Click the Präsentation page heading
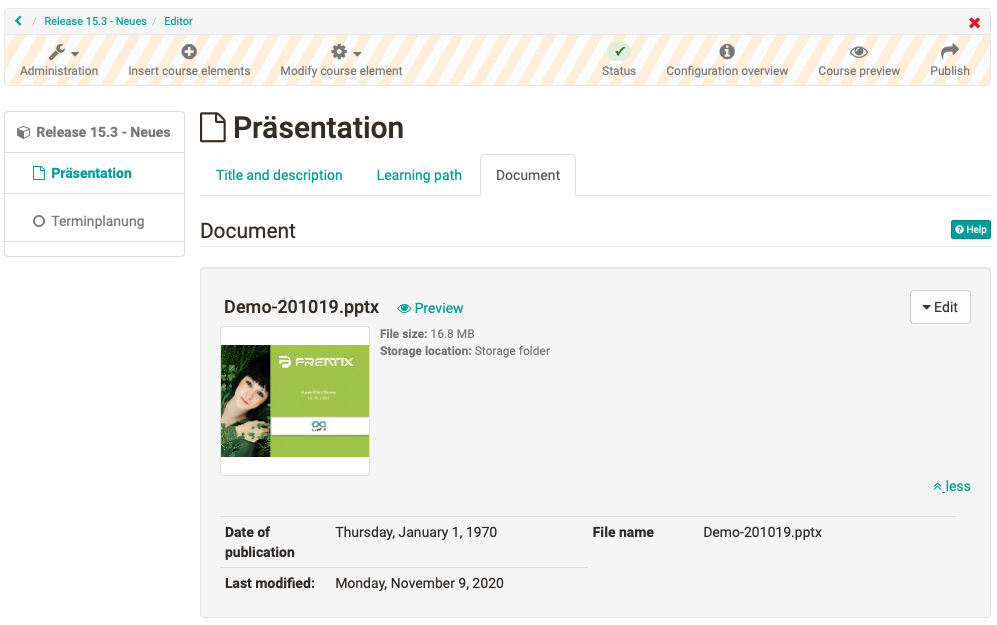The width and height of the screenshot is (997, 625). coord(318,128)
